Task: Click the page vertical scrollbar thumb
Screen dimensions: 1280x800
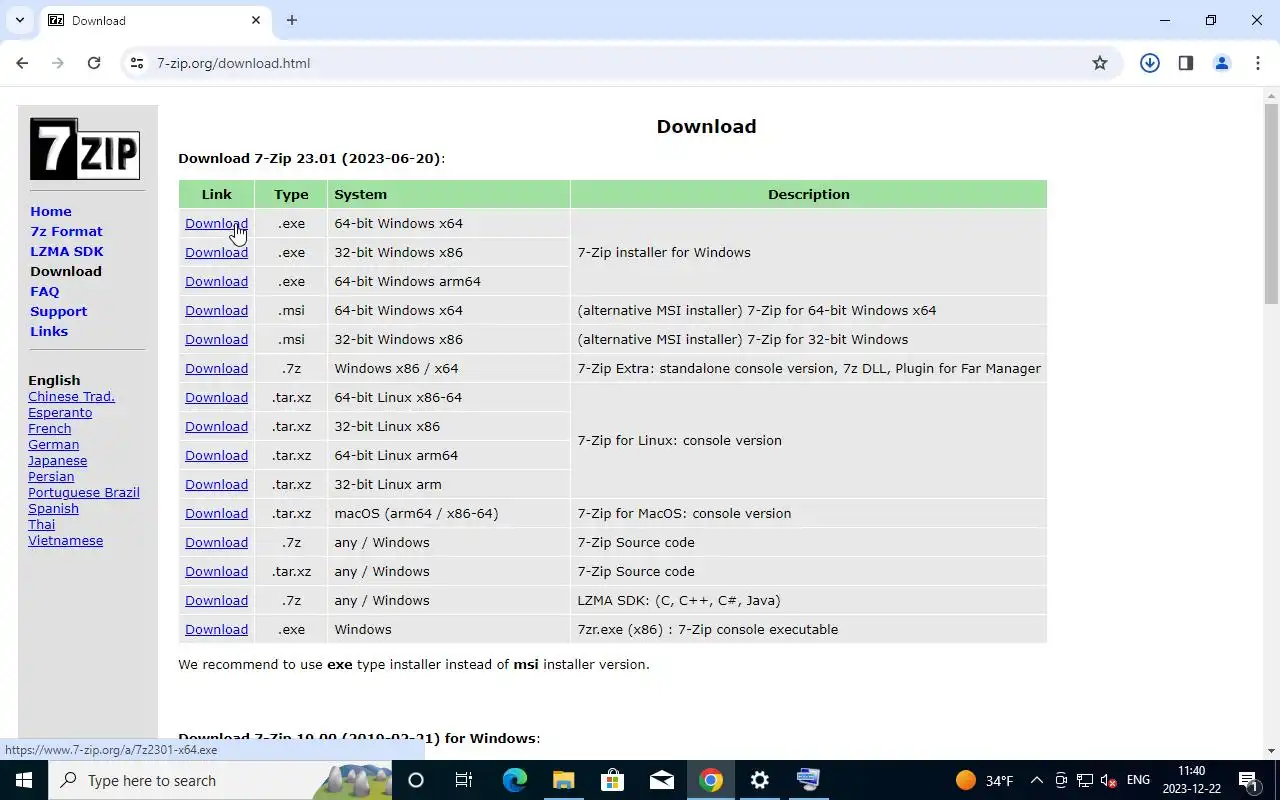Action: pos(1272,204)
